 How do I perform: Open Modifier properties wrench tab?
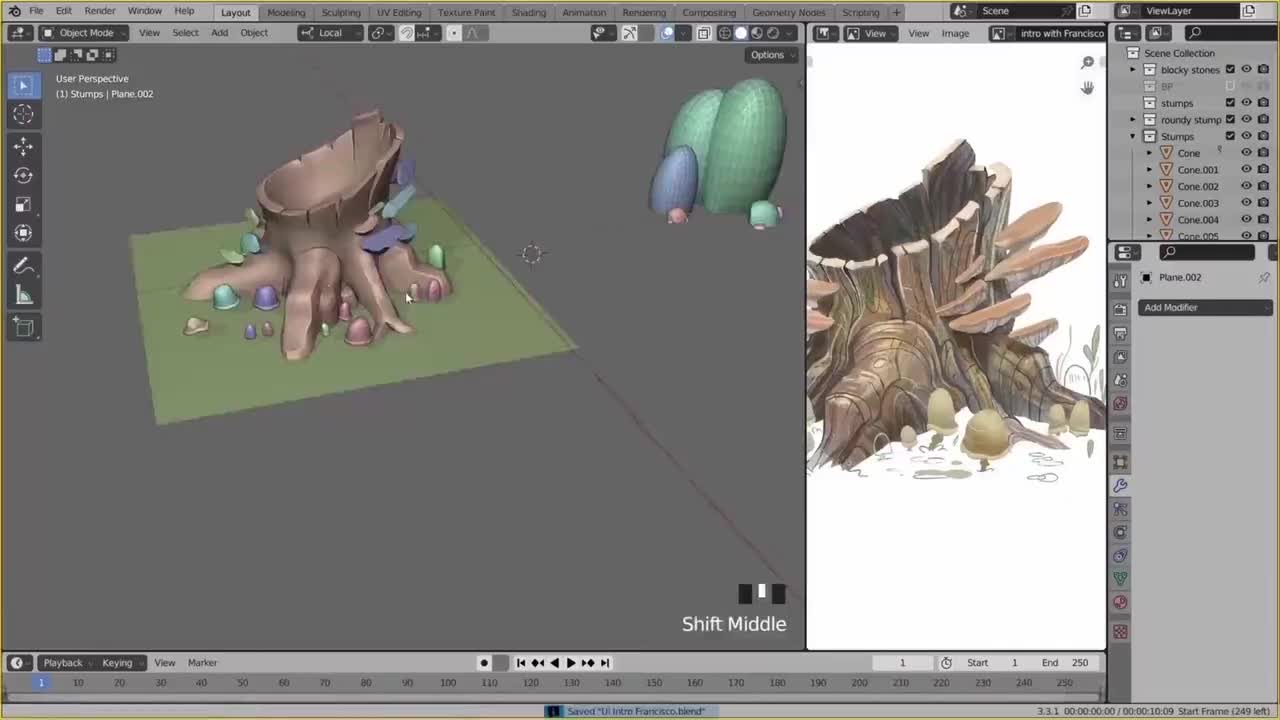1120,485
